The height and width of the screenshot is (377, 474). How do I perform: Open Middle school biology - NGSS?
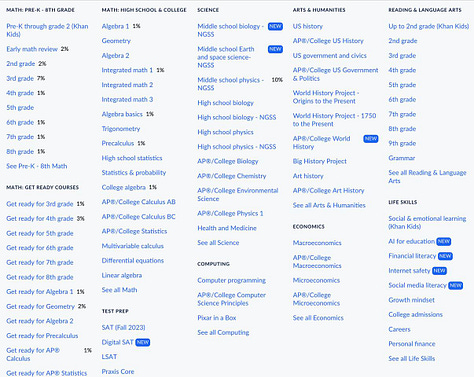[231, 30]
